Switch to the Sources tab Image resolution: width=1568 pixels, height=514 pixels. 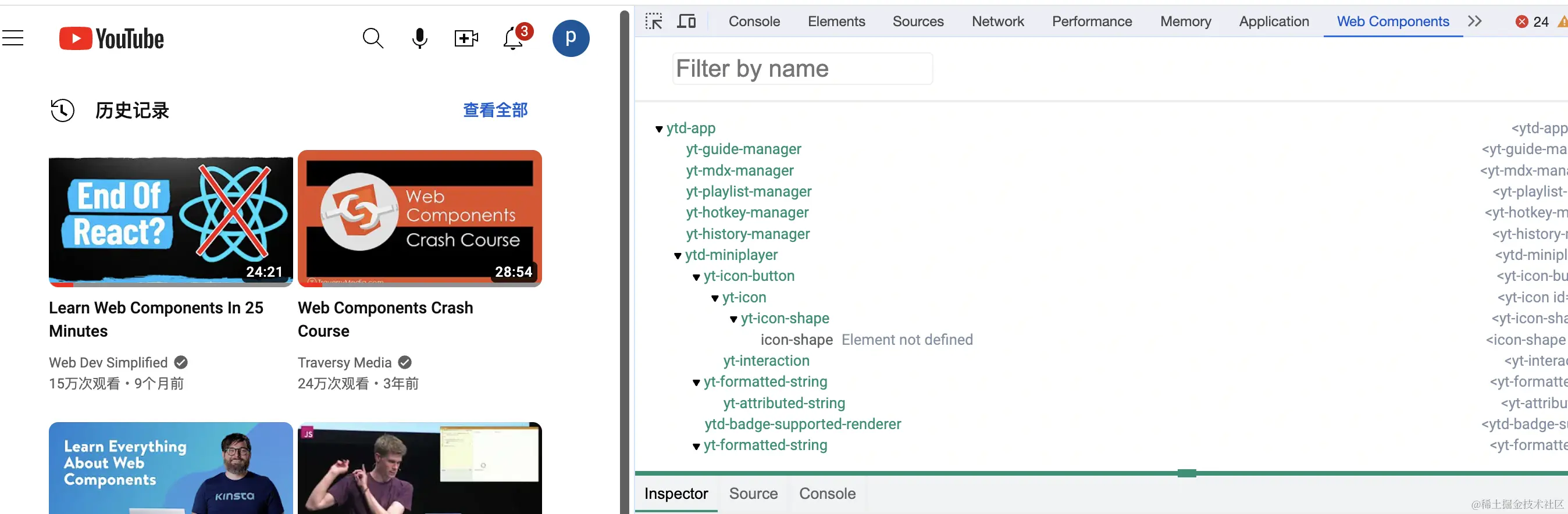(918, 22)
